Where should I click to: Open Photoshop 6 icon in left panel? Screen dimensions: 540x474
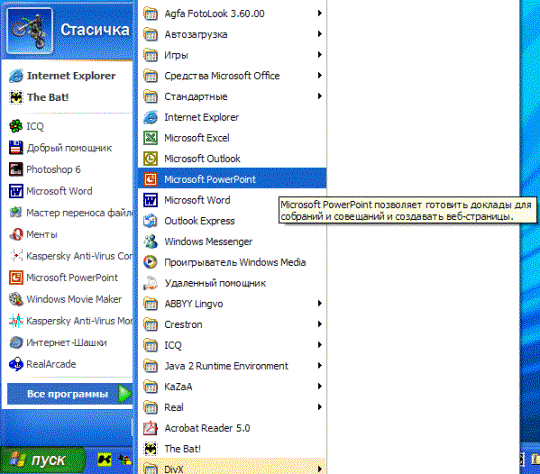click(16, 169)
